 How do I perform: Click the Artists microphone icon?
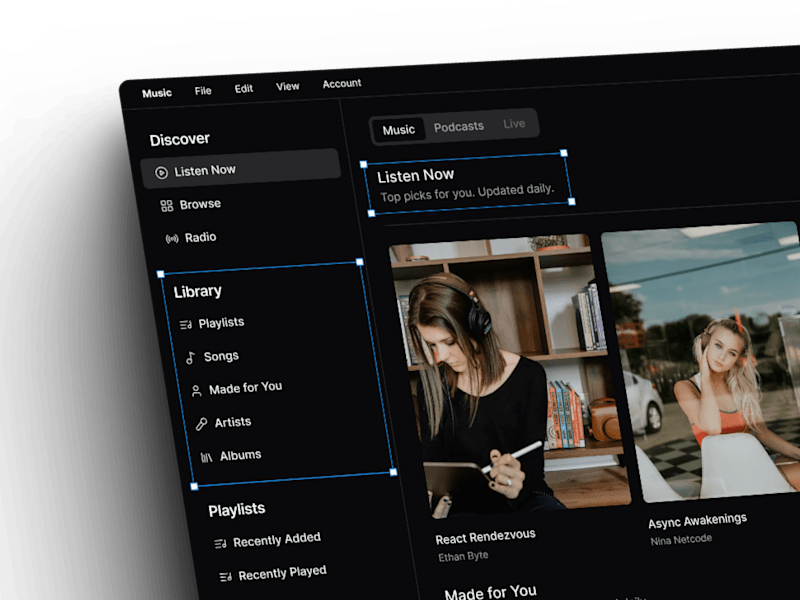point(202,424)
